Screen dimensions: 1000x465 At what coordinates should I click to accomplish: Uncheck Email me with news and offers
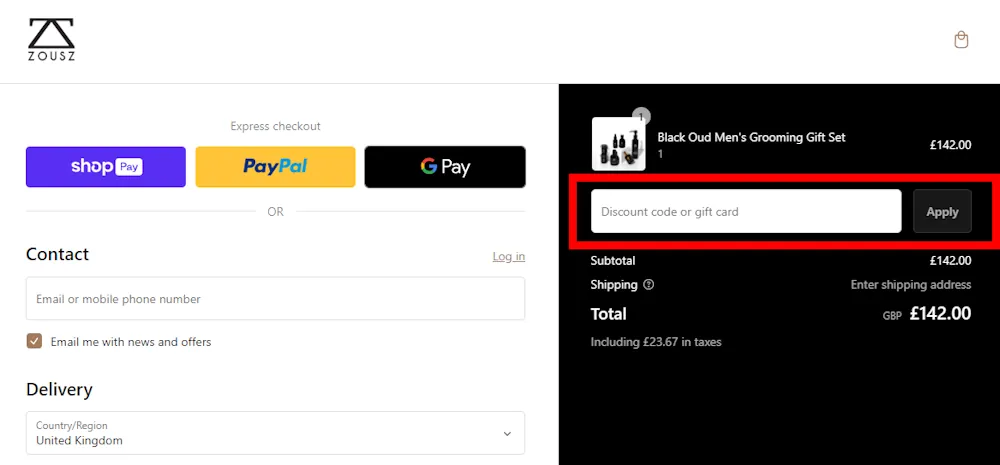(x=34, y=341)
